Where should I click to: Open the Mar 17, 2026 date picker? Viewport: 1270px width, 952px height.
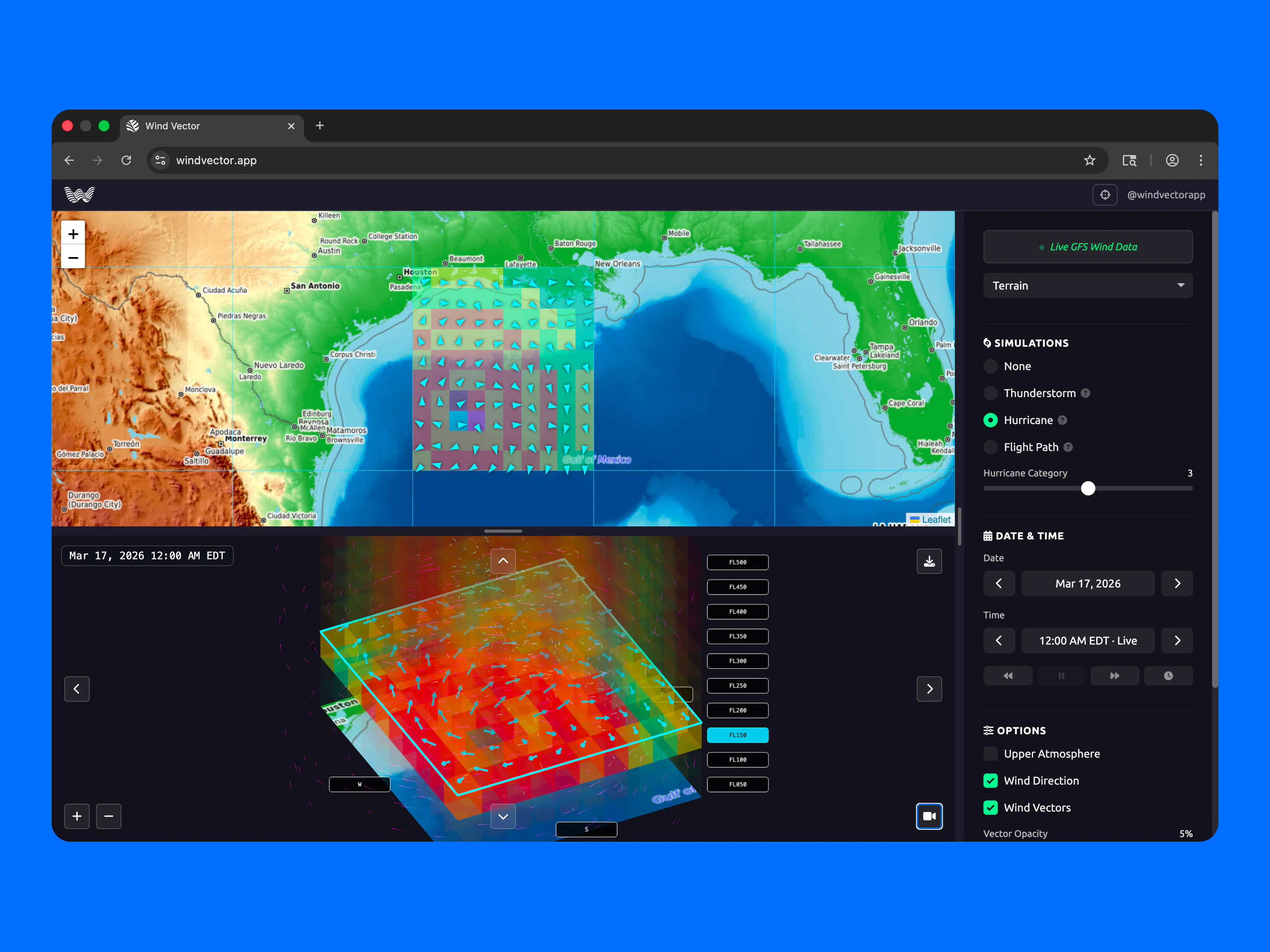coord(1087,583)
